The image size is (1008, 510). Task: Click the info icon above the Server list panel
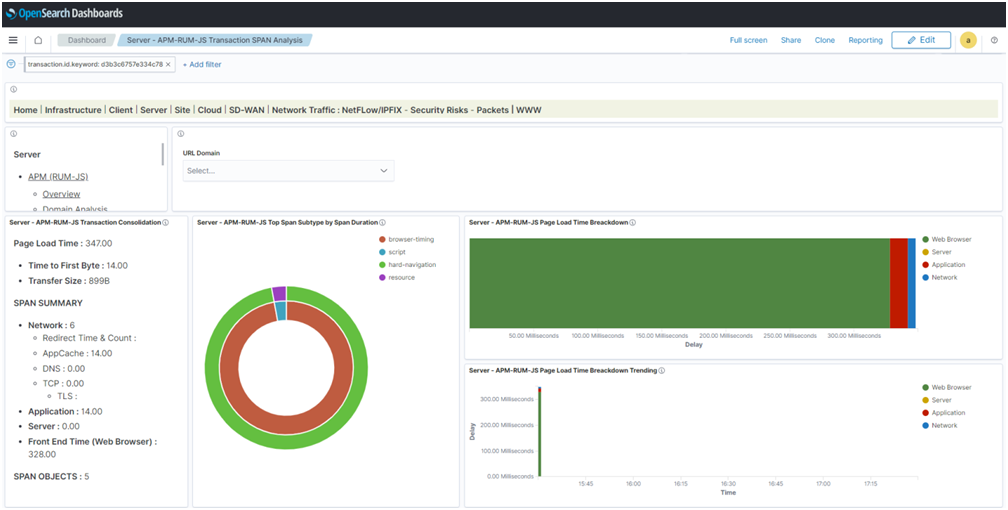(x=14, y=134)
